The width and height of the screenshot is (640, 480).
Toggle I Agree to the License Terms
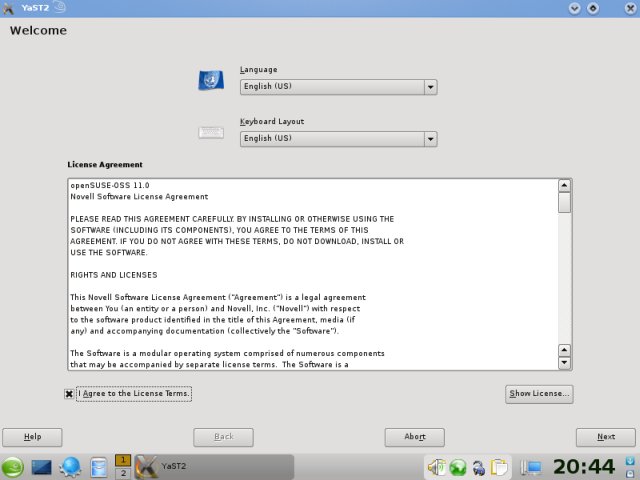(69, 394)
